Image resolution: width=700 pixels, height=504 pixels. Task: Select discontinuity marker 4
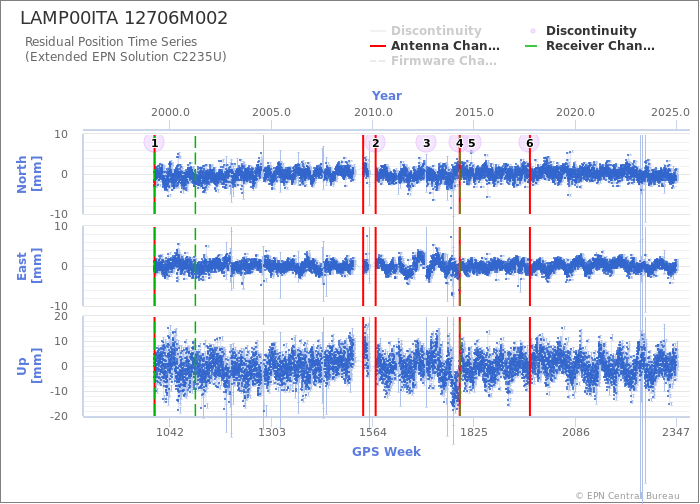[459, 143]
